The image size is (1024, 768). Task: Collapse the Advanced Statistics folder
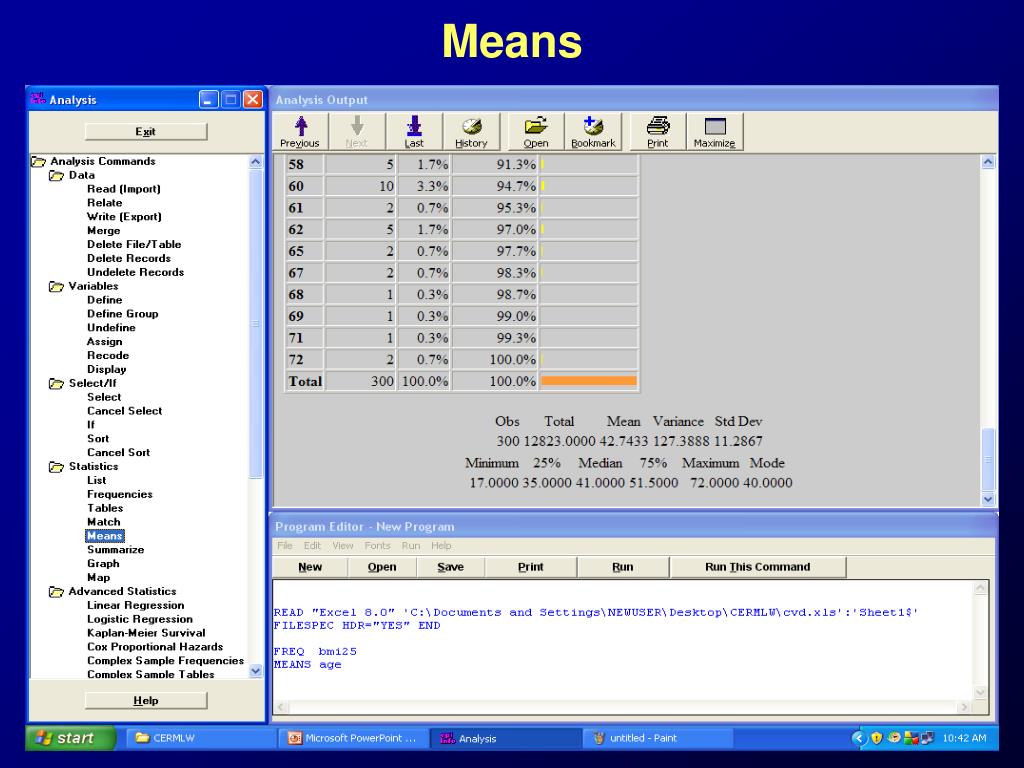[57, 592]
